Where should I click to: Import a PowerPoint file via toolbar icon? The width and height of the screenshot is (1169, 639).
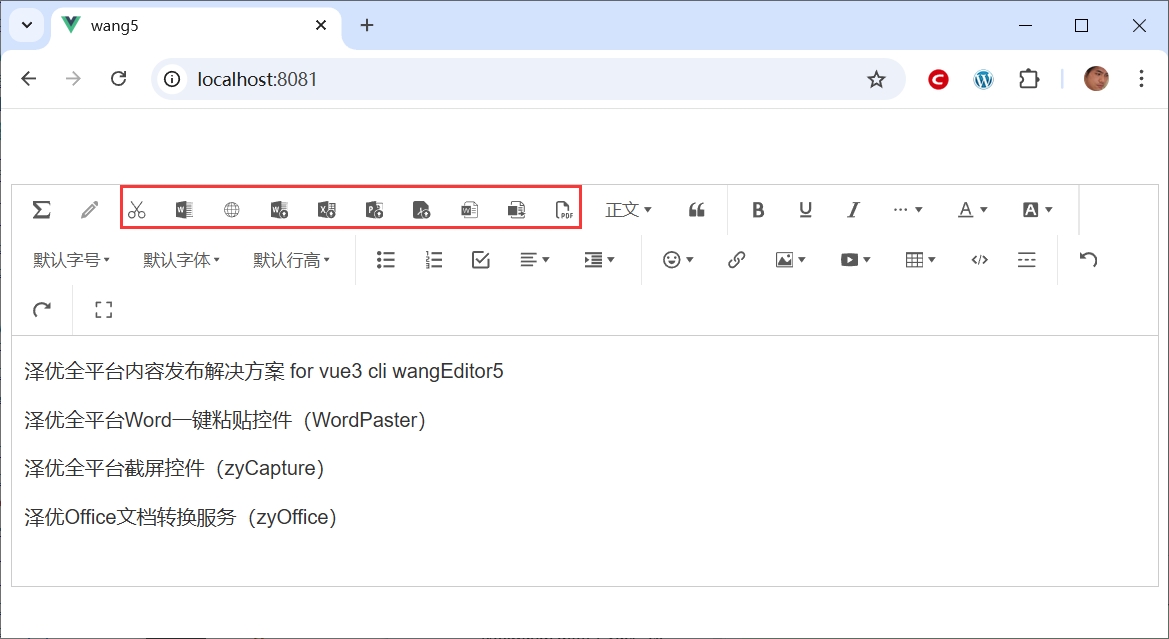375,210
